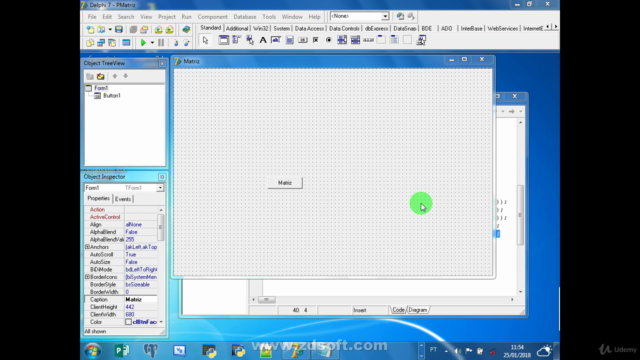Image resolution: width=640 pixels, height=360 pixels.
Task: Select the ComboBox component in the palette
Action: pos(355,40)
